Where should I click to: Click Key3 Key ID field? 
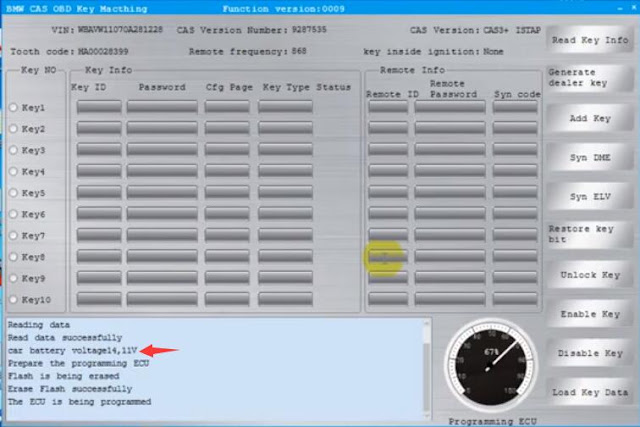[99, 149]
